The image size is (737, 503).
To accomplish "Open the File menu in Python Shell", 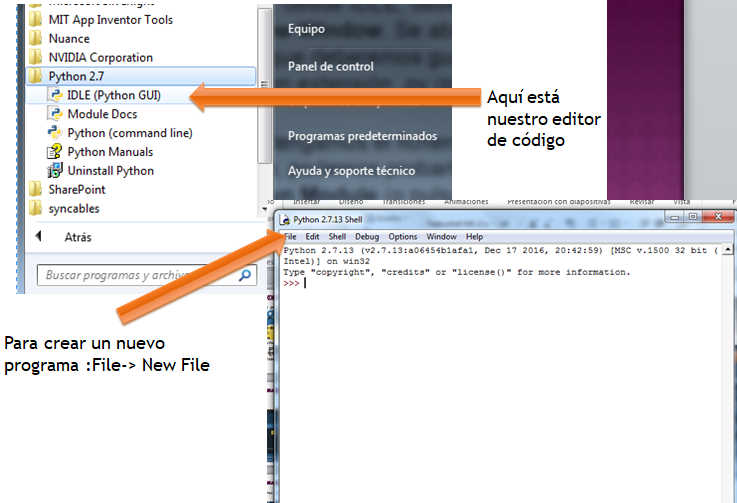I will point(290,236).
